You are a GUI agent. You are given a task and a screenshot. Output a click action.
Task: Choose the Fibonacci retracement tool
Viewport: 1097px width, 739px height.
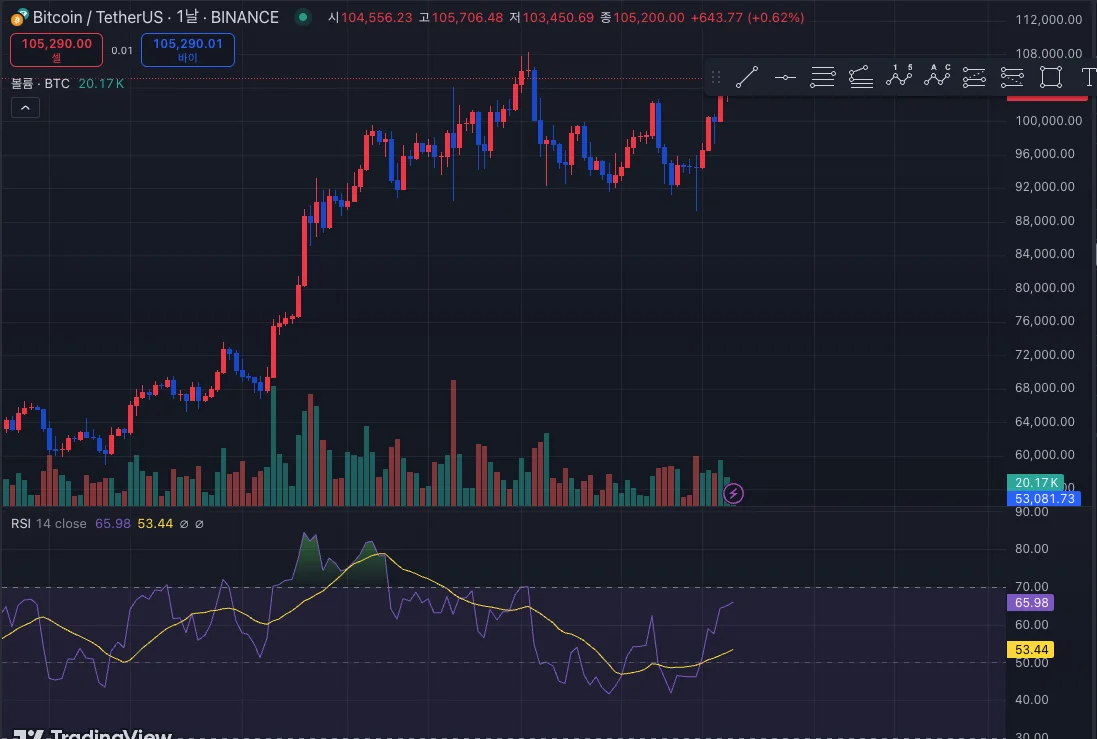coord(823,77)
